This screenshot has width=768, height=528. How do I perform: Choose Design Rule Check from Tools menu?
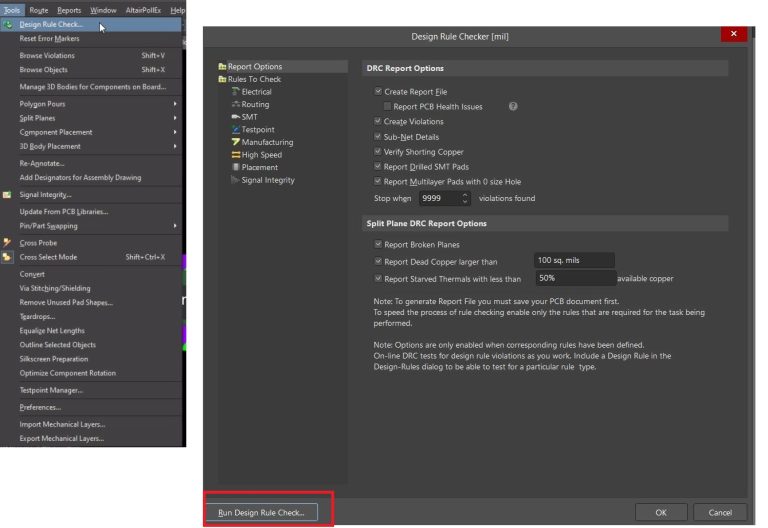51,24
